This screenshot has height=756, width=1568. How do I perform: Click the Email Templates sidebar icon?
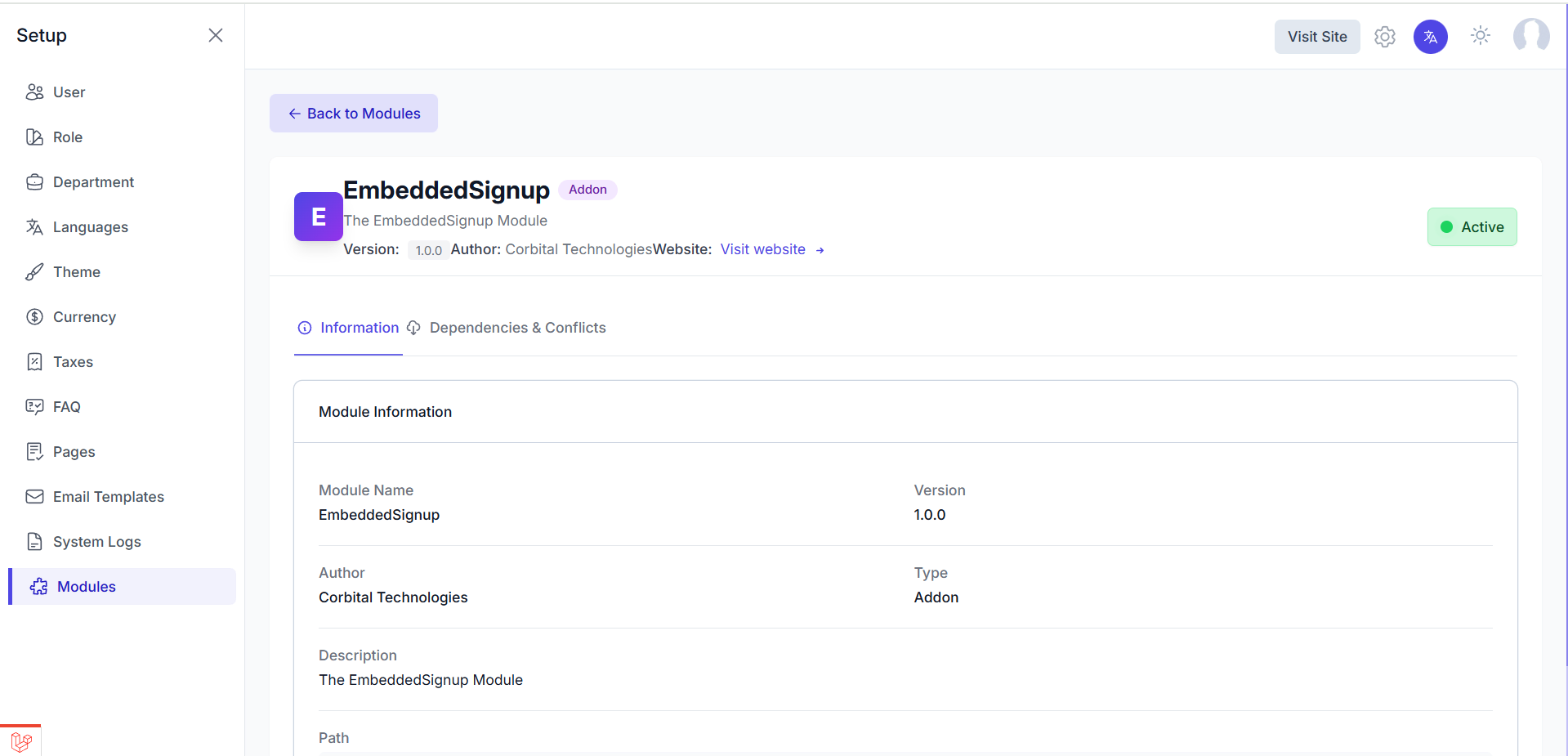[34, 496]
